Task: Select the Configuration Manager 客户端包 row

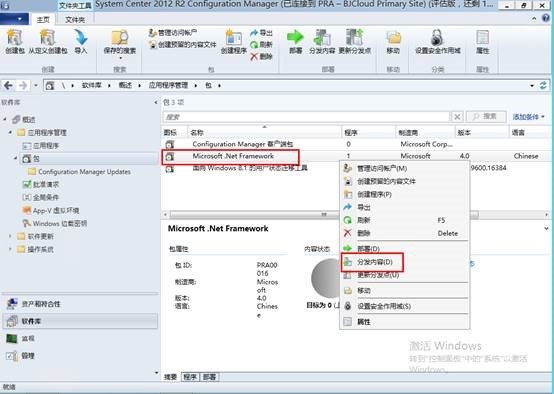Action: pos(356,144)
